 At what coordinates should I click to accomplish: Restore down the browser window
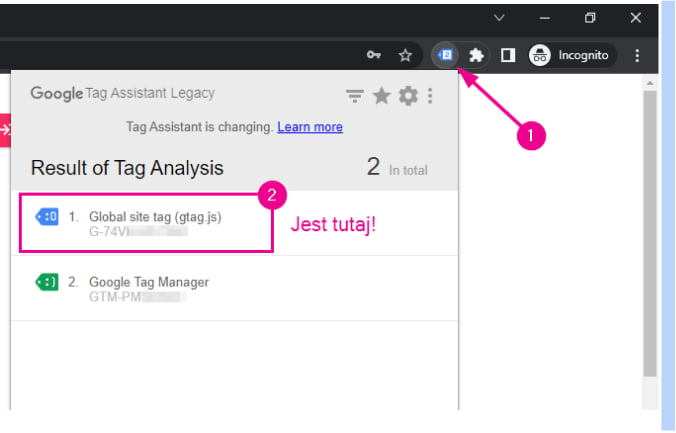[590, 18]
